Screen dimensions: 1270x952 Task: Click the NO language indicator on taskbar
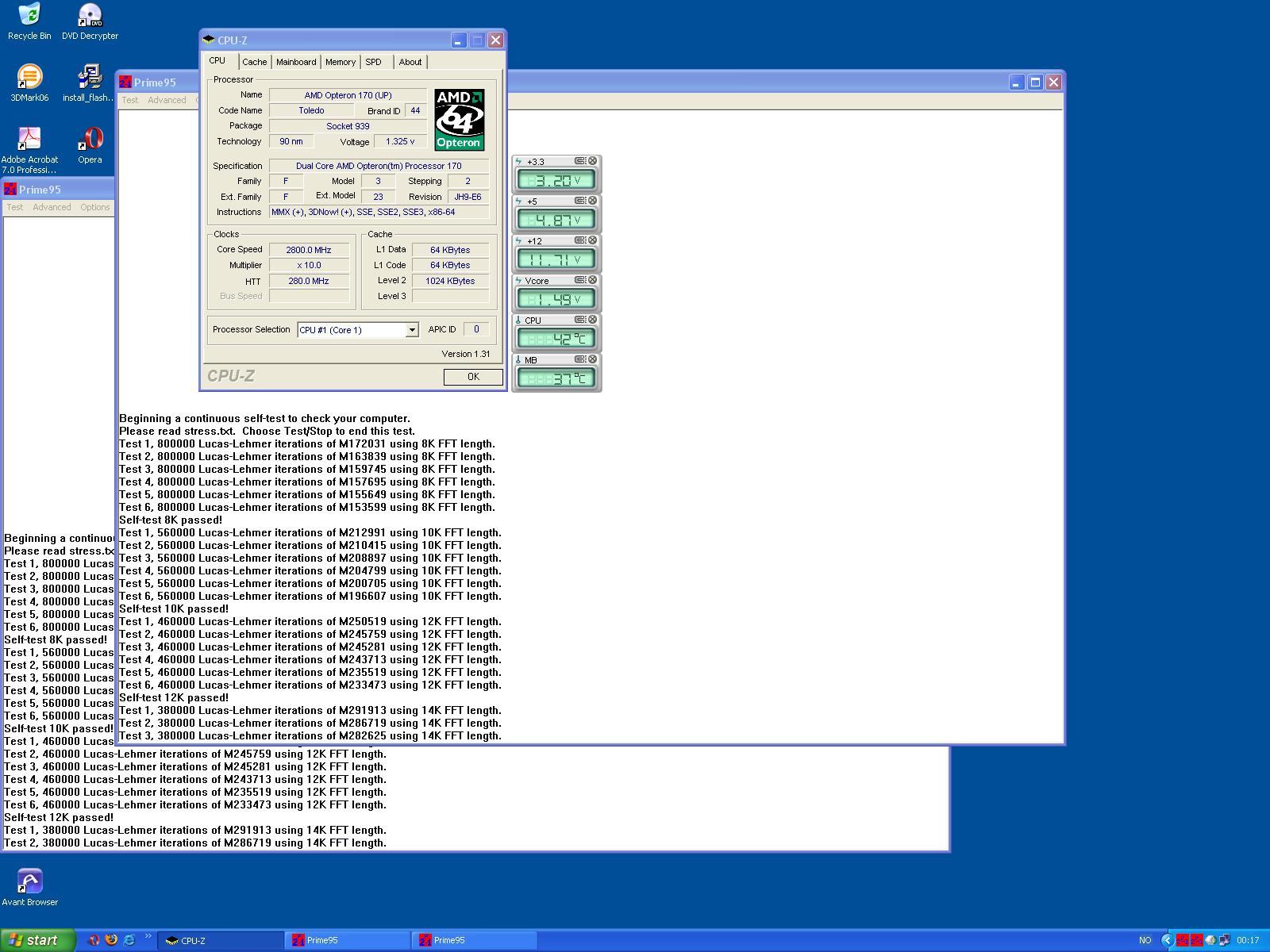pos(1145,940)
